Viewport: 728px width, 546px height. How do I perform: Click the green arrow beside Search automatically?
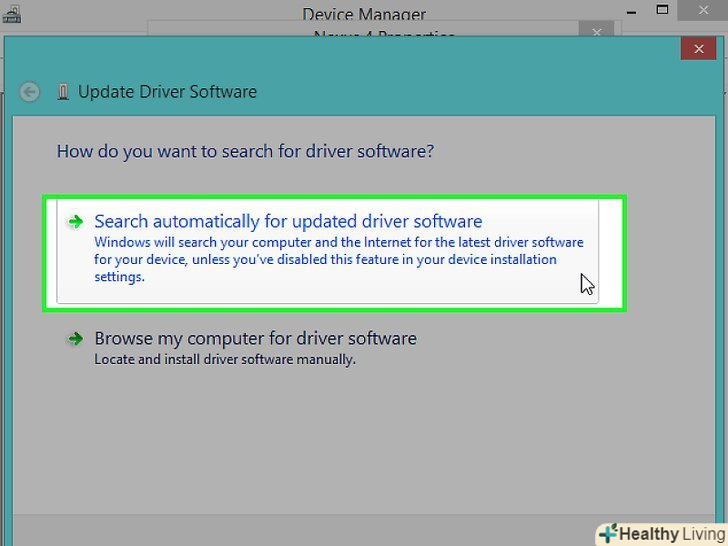tap(75, 221)
